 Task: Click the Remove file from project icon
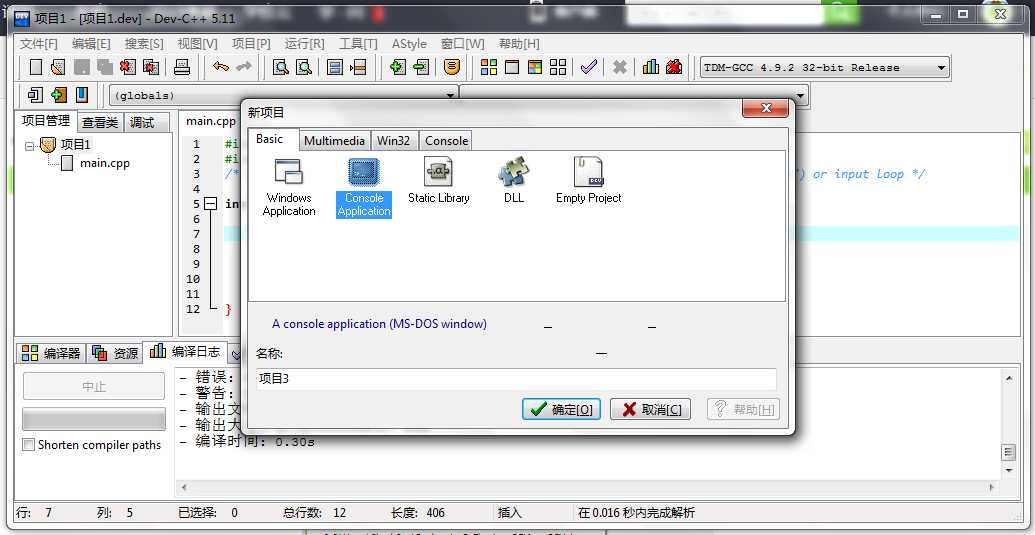[420, 67]
